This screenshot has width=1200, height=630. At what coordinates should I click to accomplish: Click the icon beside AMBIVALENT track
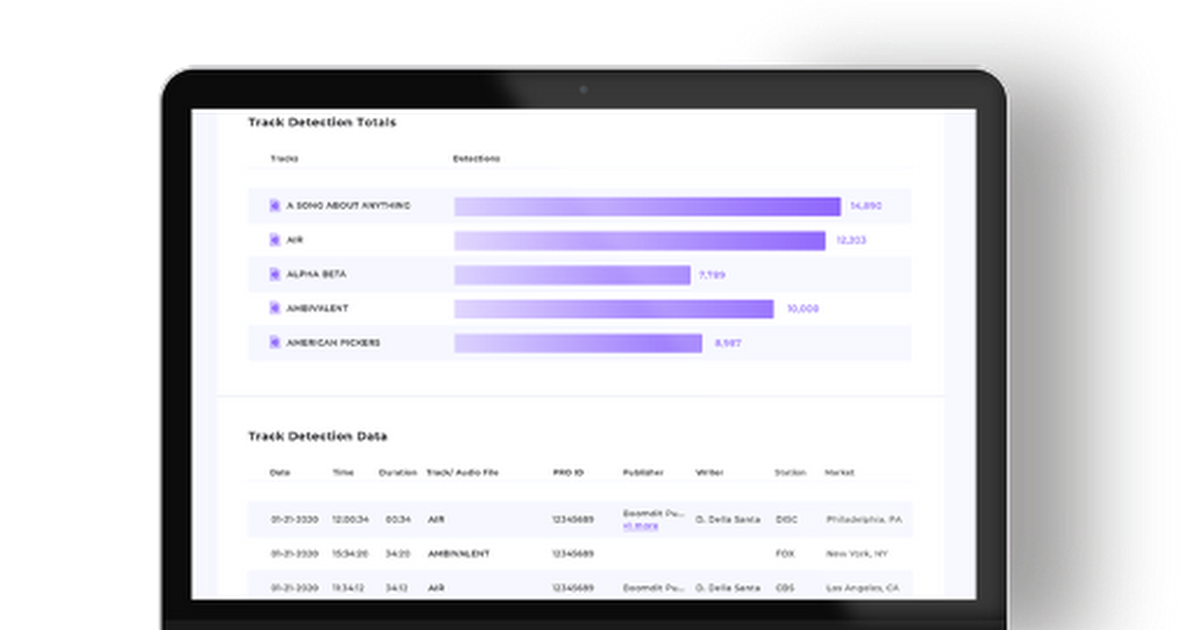click(274, 309)
